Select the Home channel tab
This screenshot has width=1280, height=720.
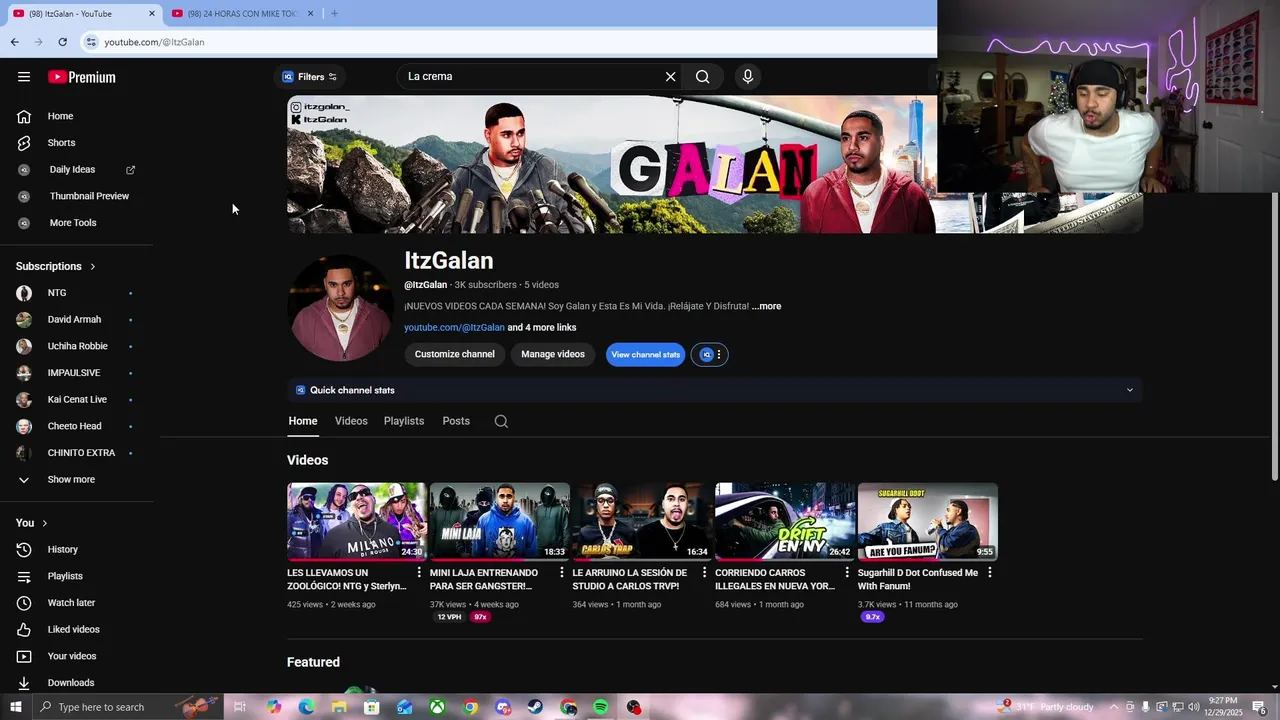(x=303, y=421)
